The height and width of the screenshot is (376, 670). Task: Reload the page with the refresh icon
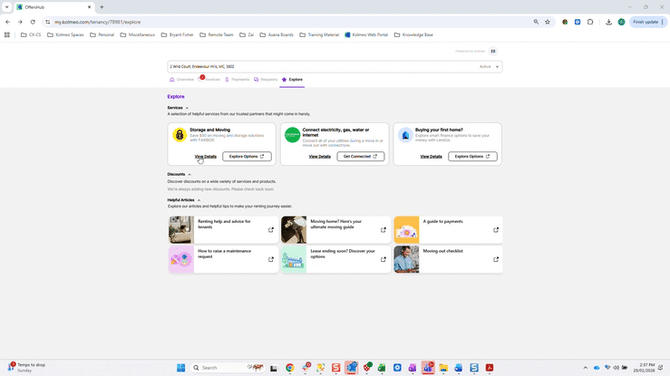(32, 22)
